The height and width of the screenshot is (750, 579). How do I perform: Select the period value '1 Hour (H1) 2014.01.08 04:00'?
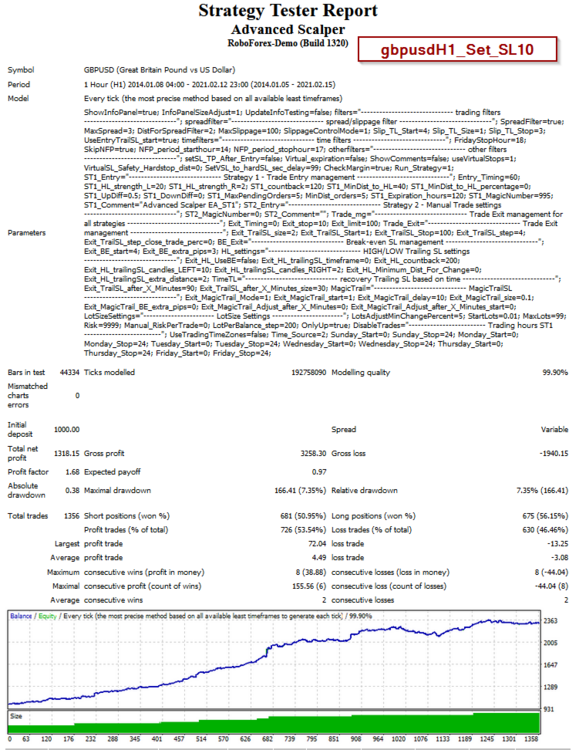pyautogui.click(x=134, y=85)
